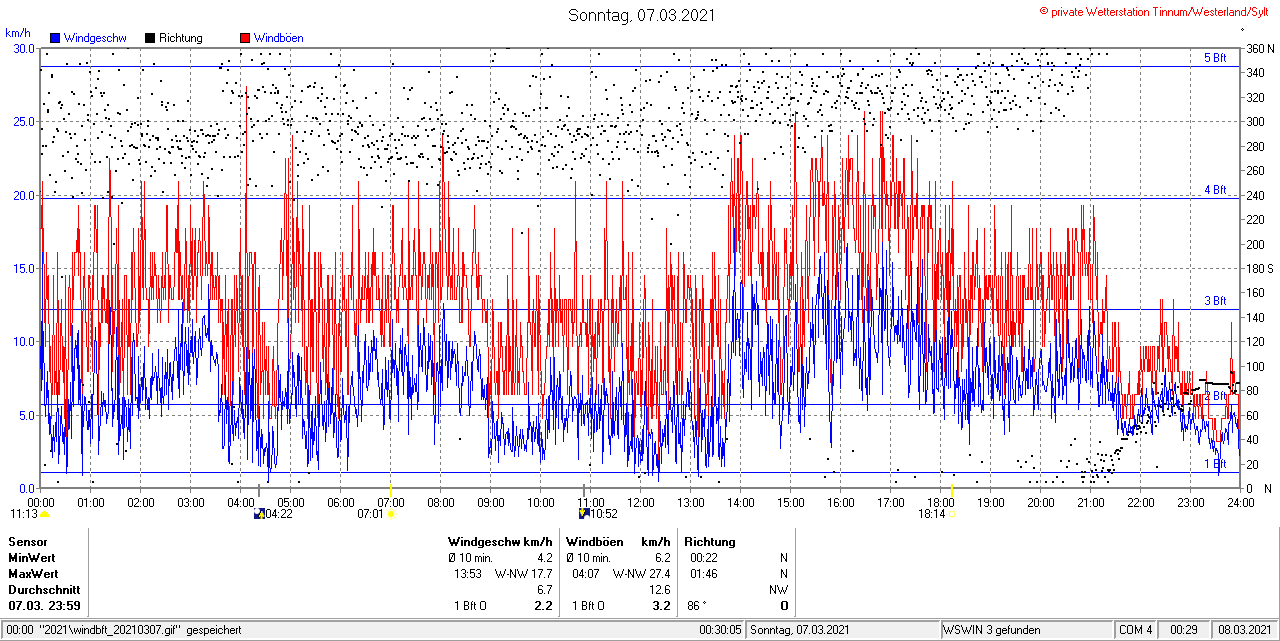Viewport: 1280px width, 641px height.
Task: Click the 24:00 time axis label
Action: click(x=1241, y=502)
